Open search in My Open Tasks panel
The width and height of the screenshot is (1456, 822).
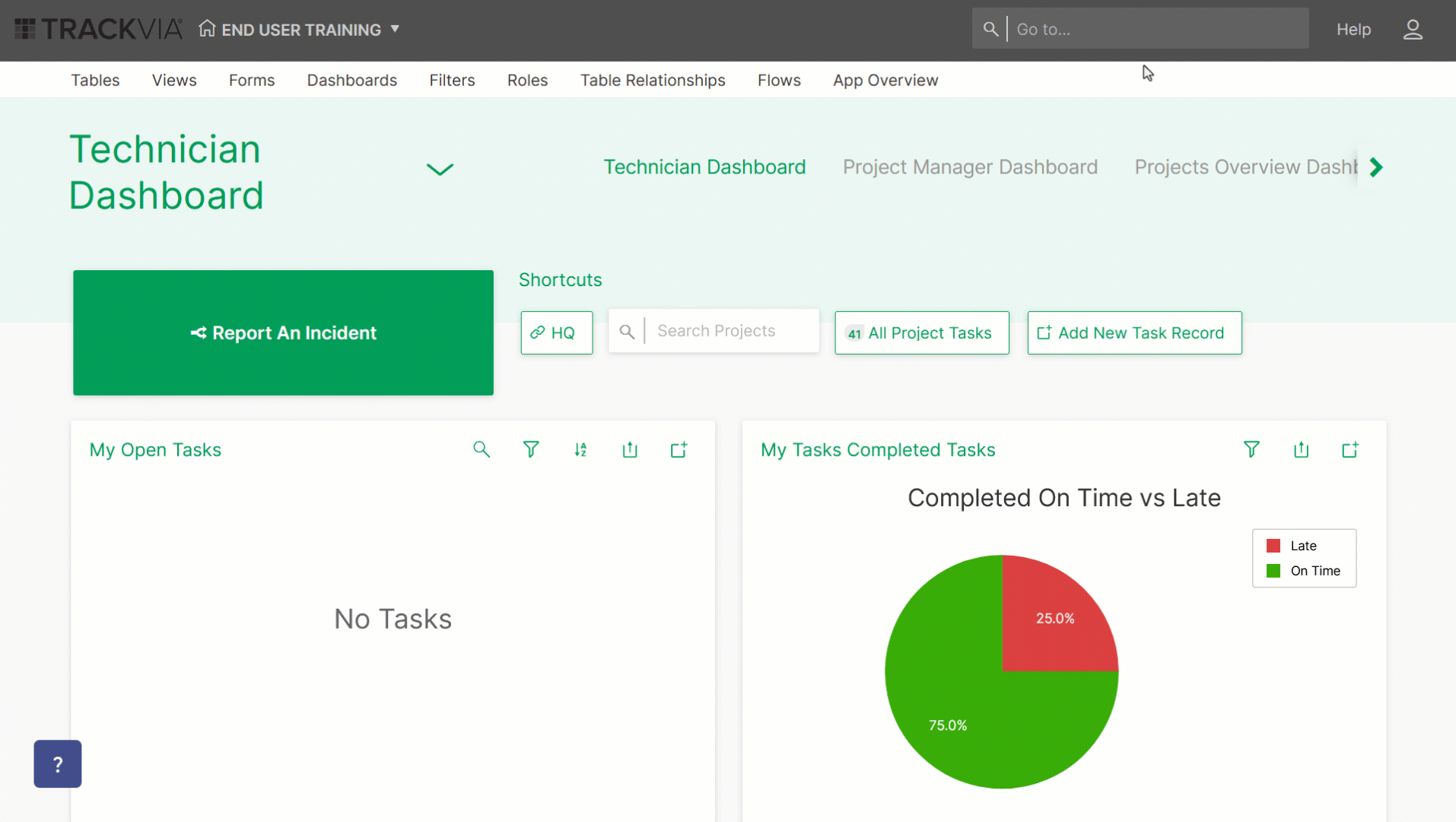(x=482, y=449)
